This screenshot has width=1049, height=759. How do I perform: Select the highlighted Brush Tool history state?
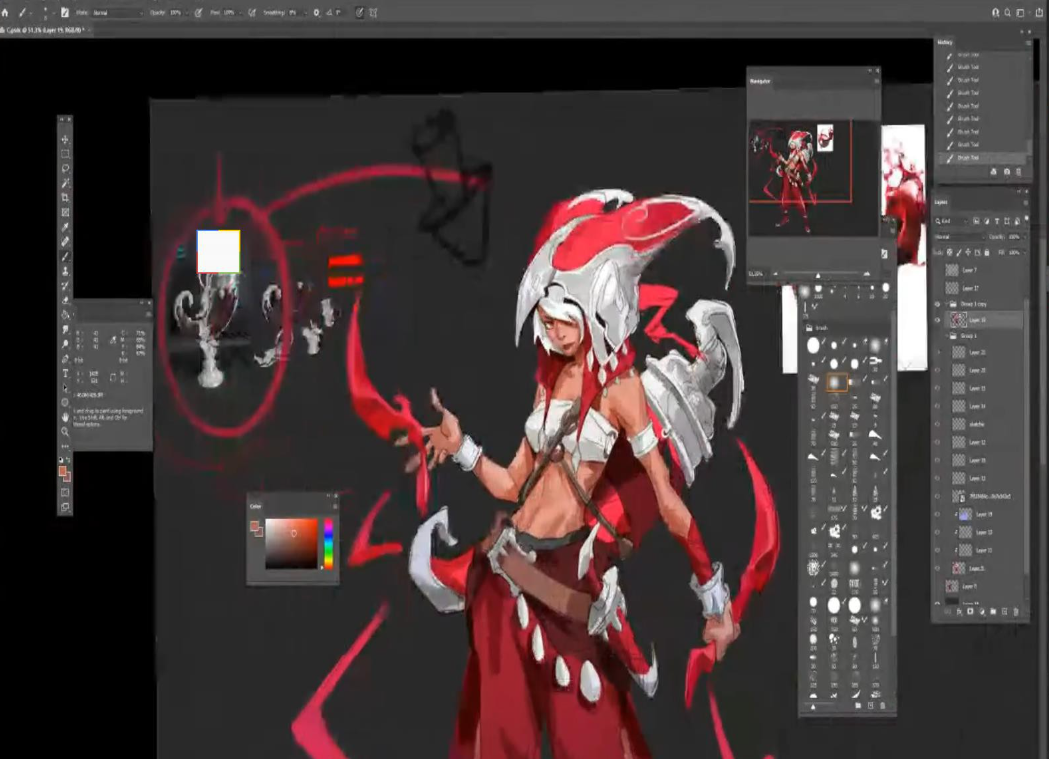pyautogui.click(x=983, y=158)
